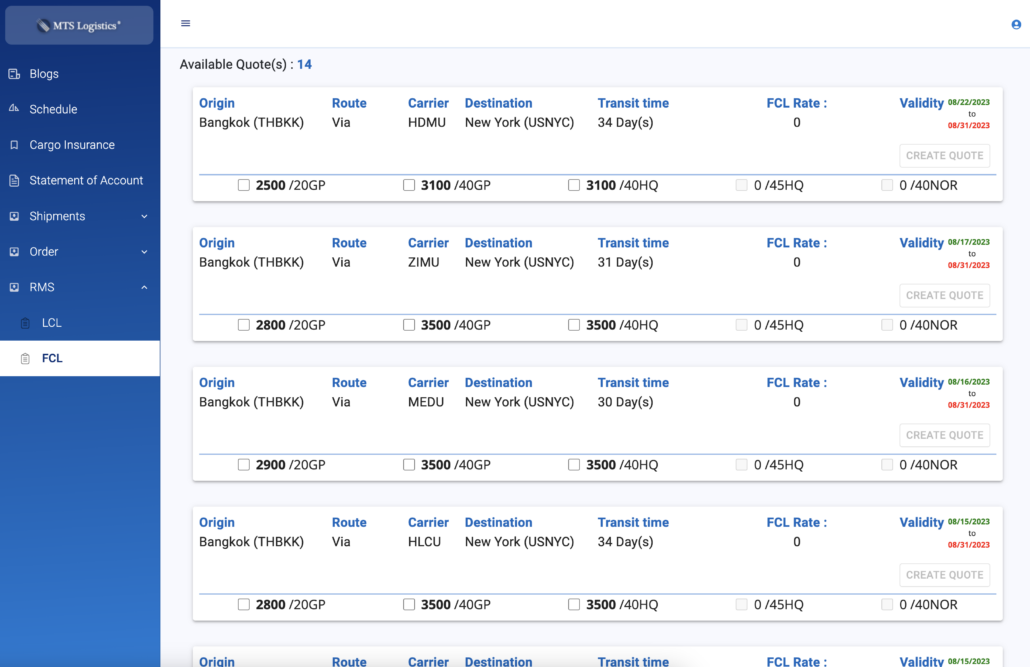Expand the Shipments menu chevron
The width and height of the screenshot is (1030, 667).
(x=144, y=216)
